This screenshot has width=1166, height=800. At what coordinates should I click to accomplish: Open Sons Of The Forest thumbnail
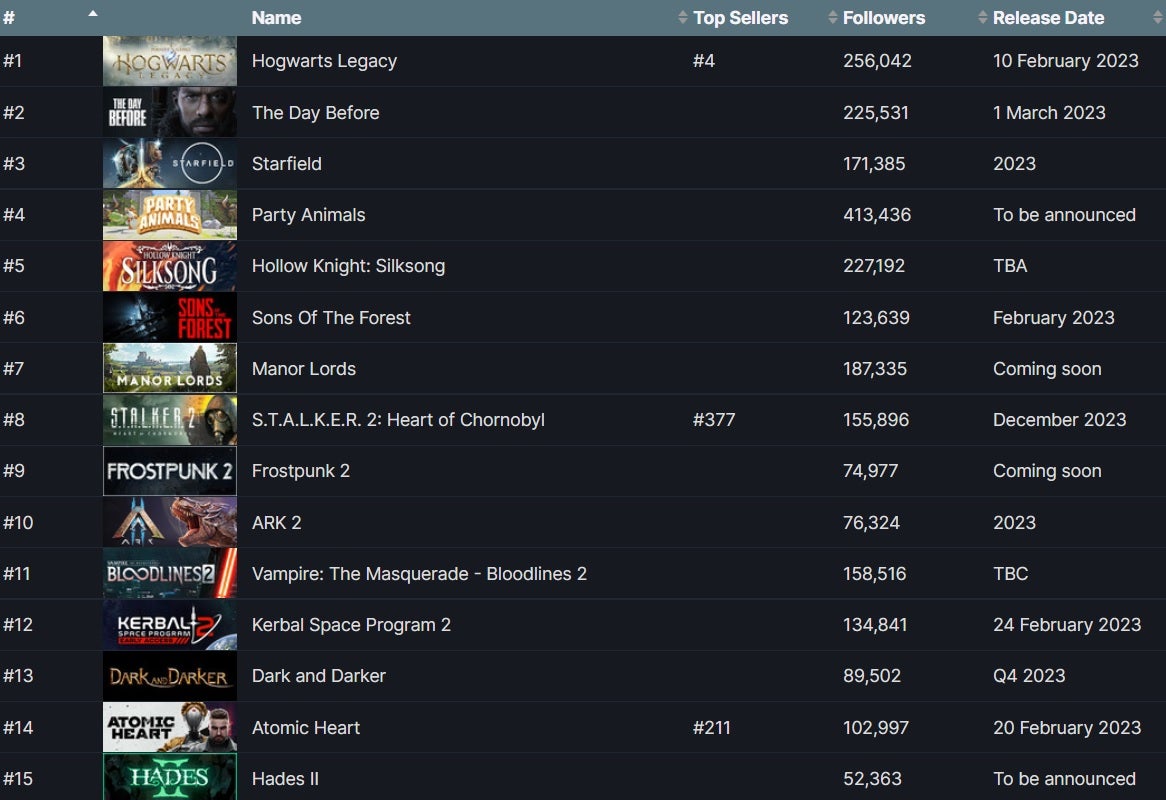click(x=170, y=317)
